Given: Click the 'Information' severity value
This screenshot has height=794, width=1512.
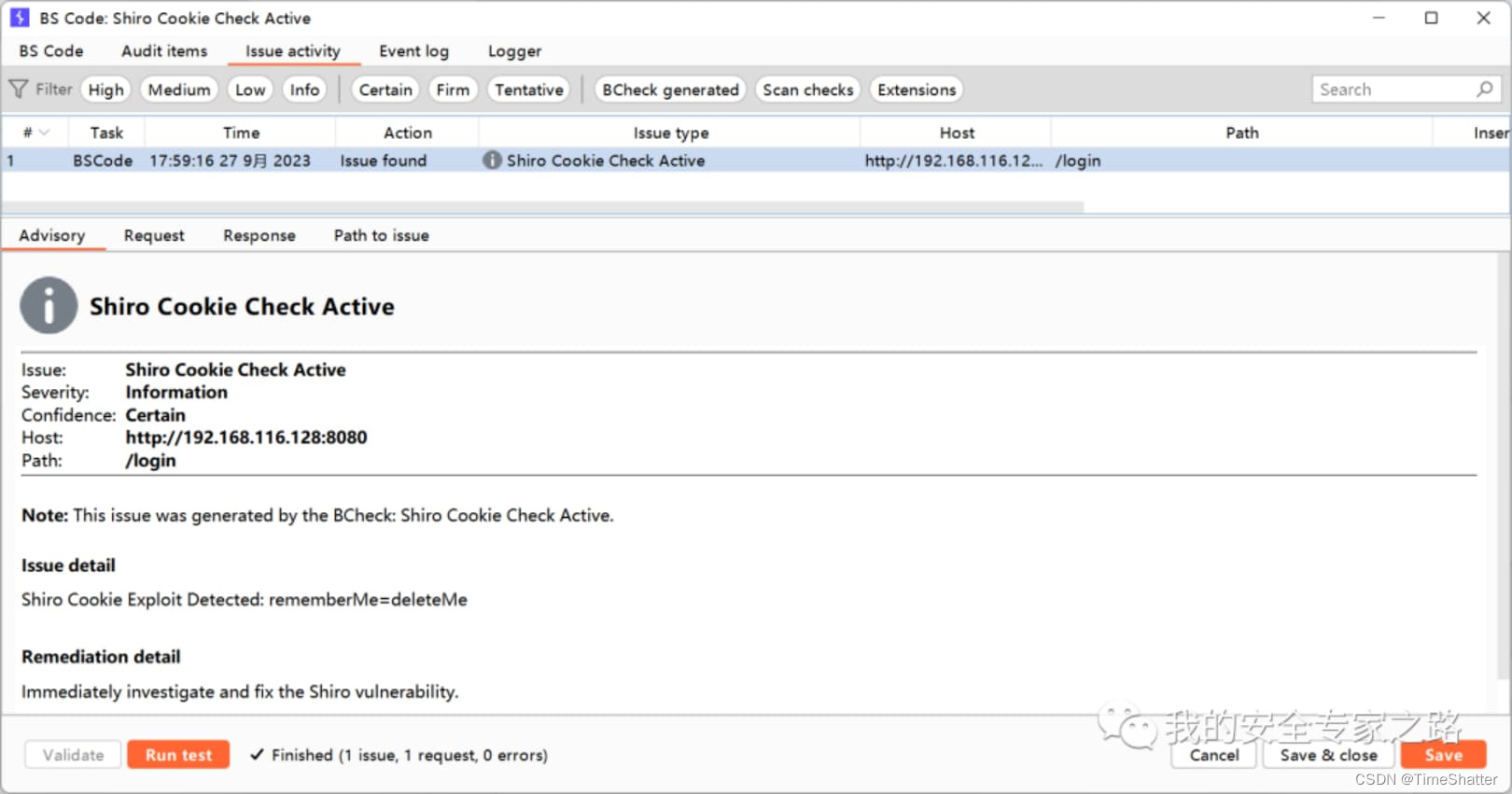Looking at the screenshot, I should pyautogui.click(x=176, y=393).
